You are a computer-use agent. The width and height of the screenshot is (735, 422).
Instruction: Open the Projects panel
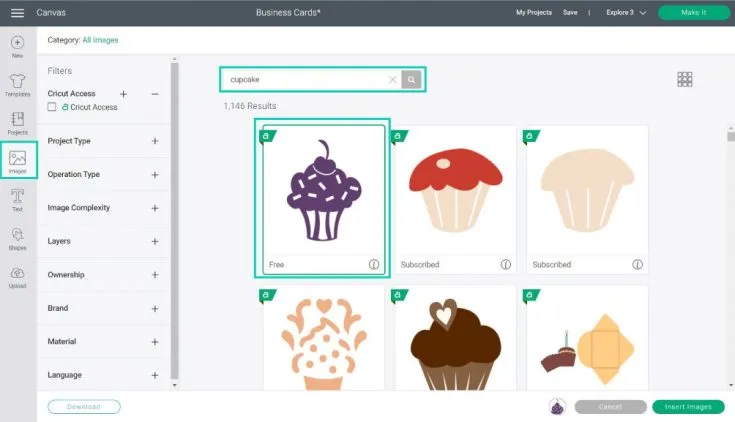pos(17,122)
